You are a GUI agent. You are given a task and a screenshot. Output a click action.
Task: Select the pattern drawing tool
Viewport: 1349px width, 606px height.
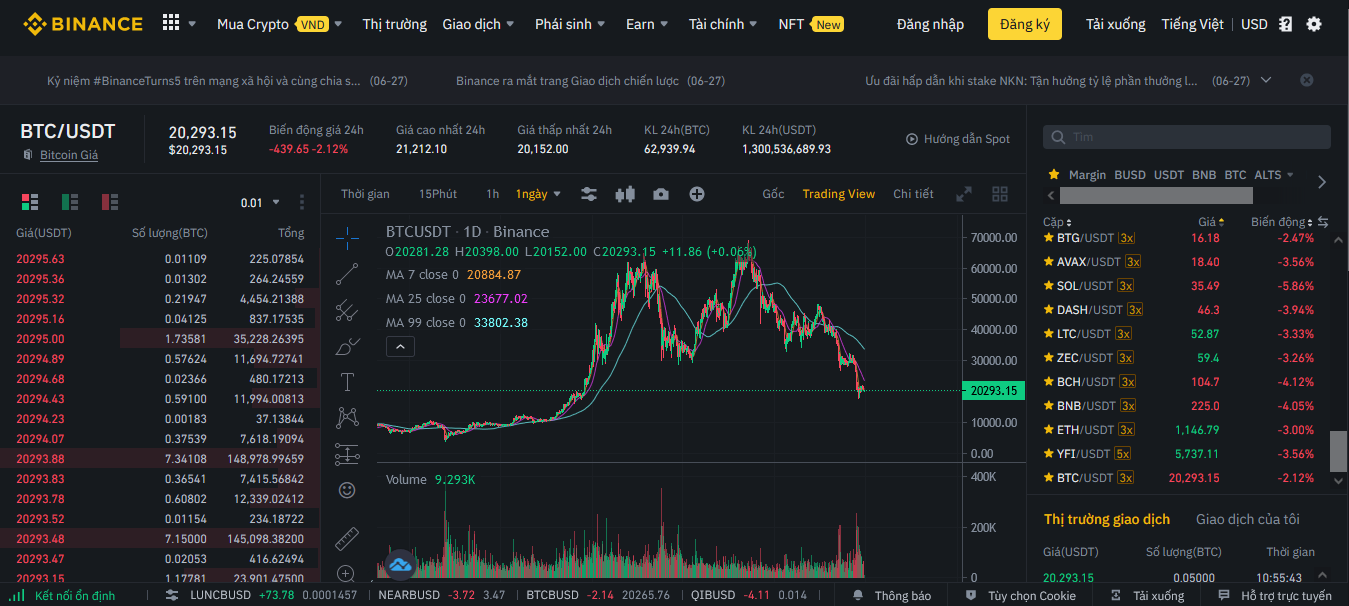[347, 416]
